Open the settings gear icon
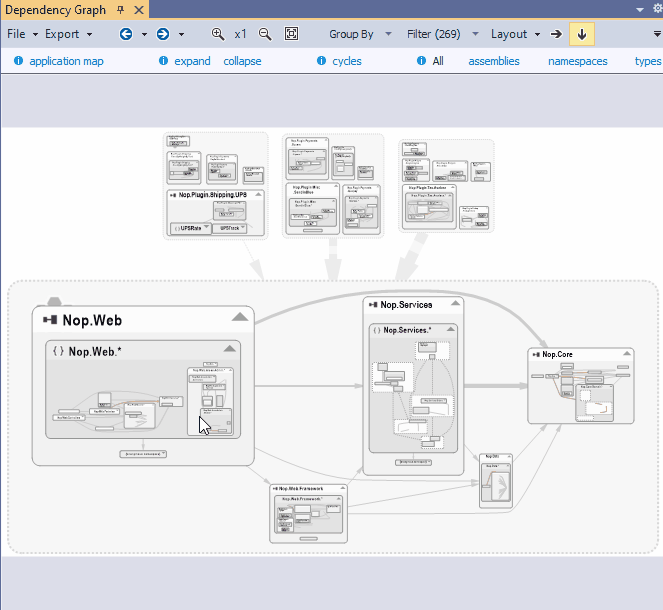The image size is (663, 610). point(658,9)
